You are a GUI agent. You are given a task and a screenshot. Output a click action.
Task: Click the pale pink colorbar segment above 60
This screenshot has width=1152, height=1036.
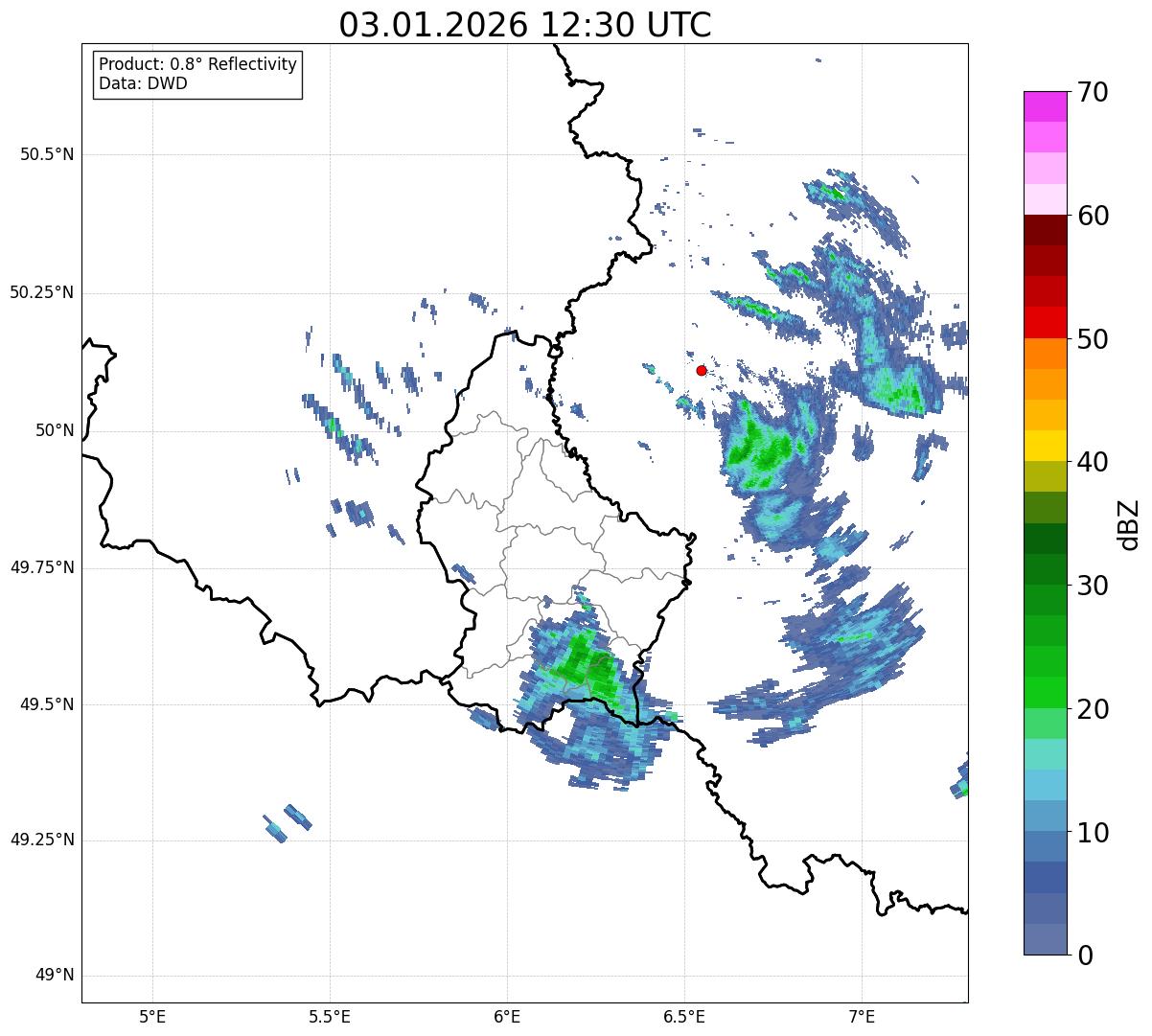point(1044,199)
